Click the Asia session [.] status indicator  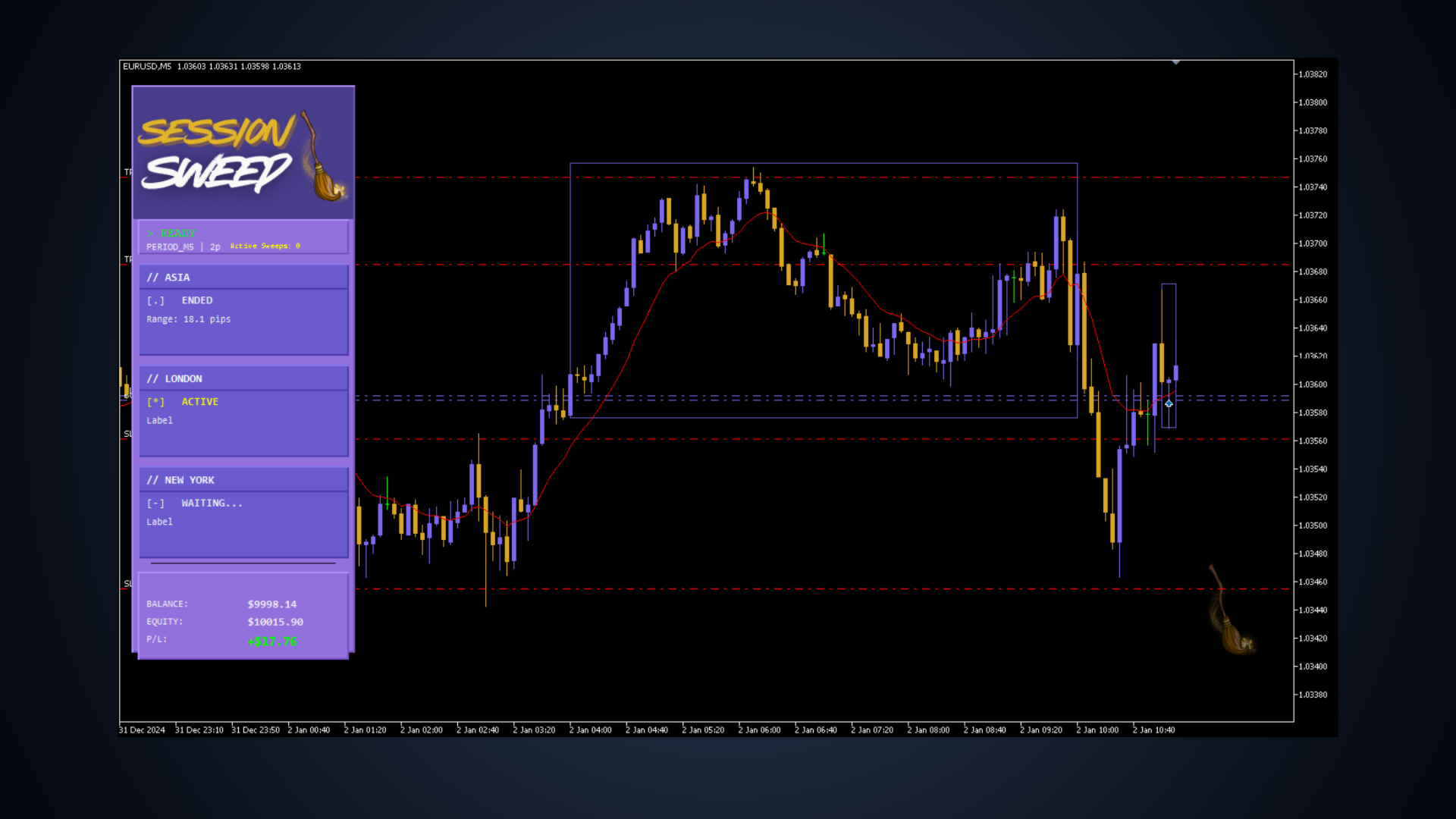point(155,301)
